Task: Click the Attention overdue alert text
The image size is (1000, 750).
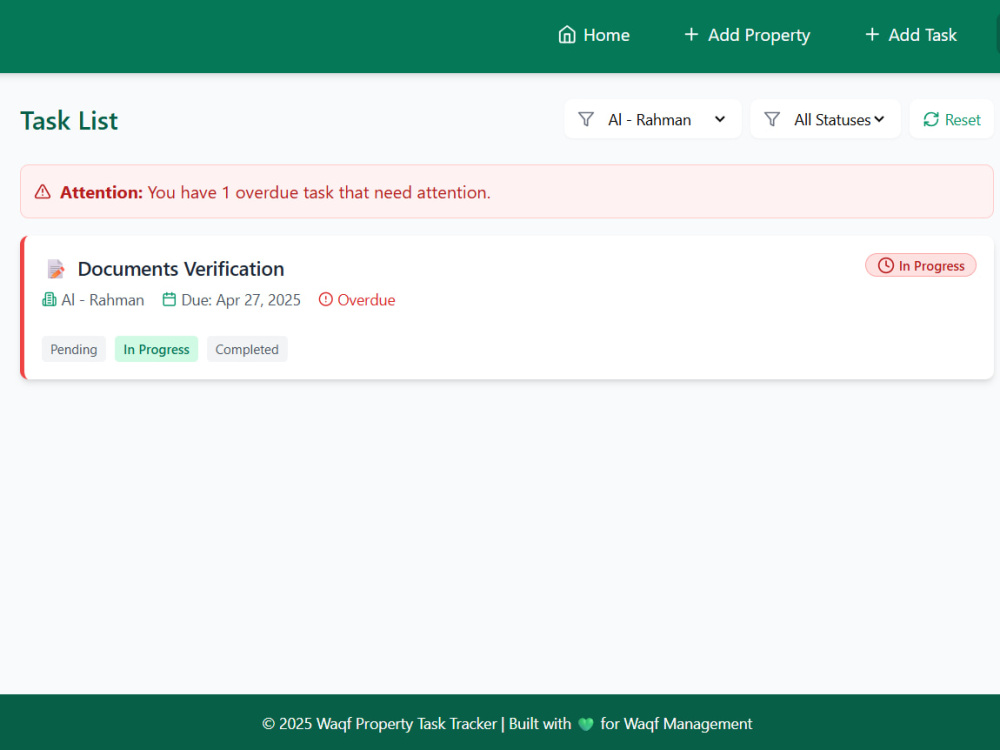Action: point(275,193)
